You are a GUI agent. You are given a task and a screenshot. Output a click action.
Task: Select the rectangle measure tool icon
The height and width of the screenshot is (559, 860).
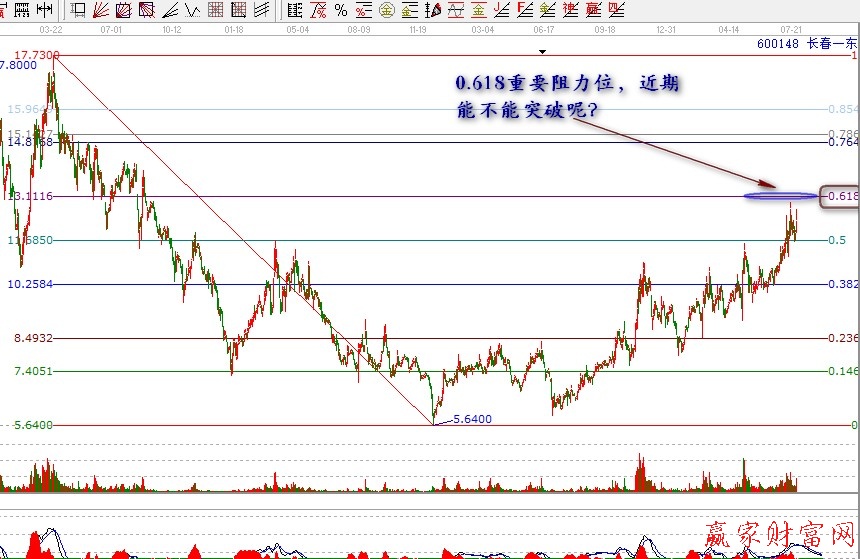tap(77, 10)
